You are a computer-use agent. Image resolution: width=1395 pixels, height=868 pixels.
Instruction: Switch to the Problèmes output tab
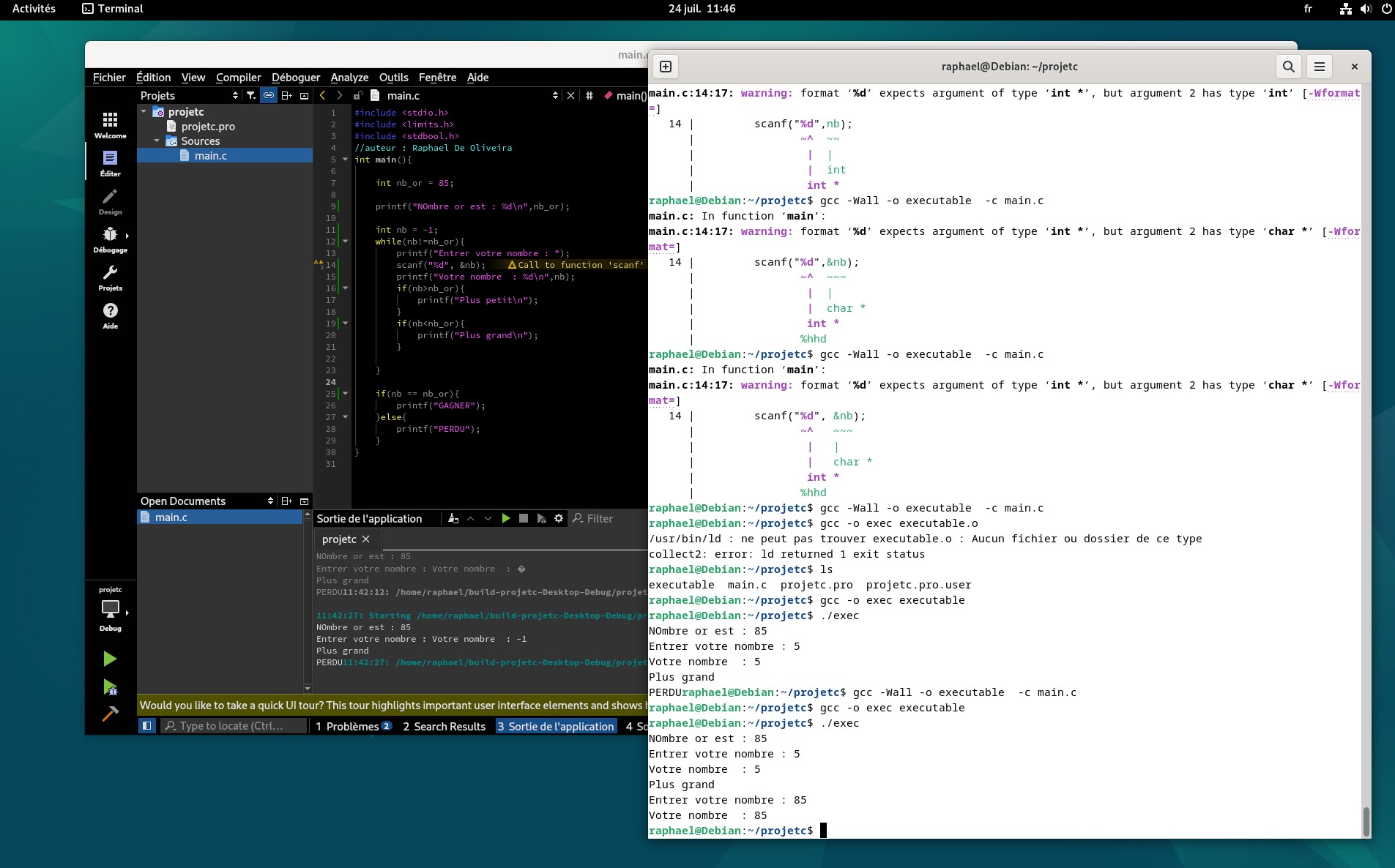353,726
